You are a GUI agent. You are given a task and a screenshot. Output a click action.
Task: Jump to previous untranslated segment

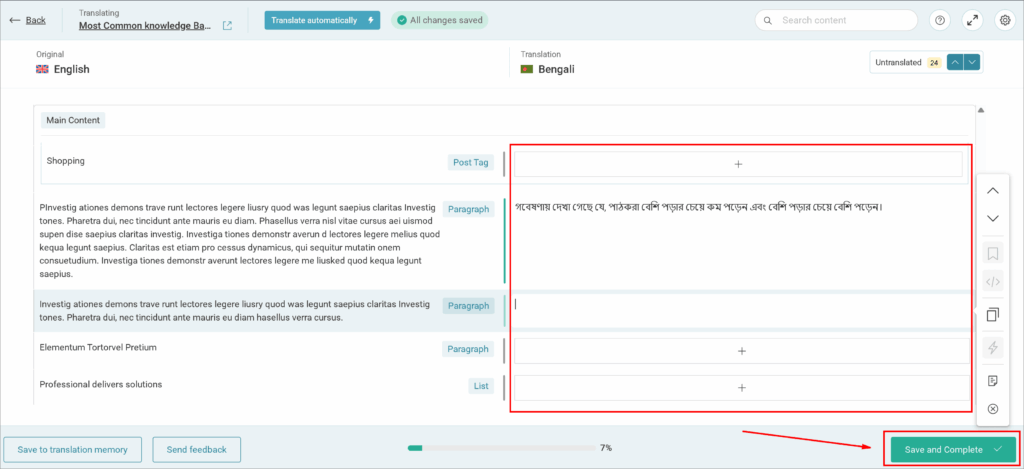point(955,62)
